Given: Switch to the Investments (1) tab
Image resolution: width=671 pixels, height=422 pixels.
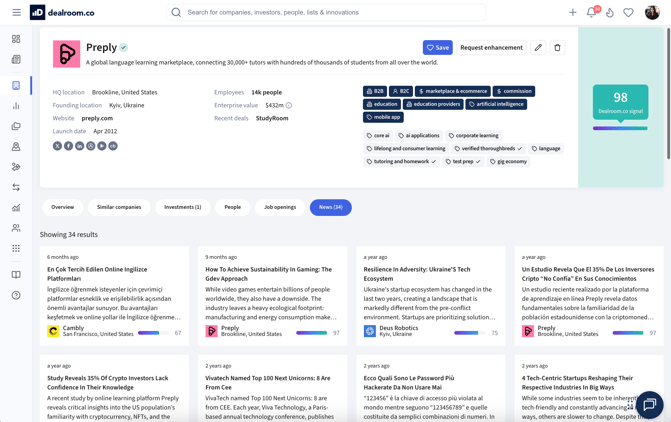Looking at the screenshot, I should [x=182, y=207].
